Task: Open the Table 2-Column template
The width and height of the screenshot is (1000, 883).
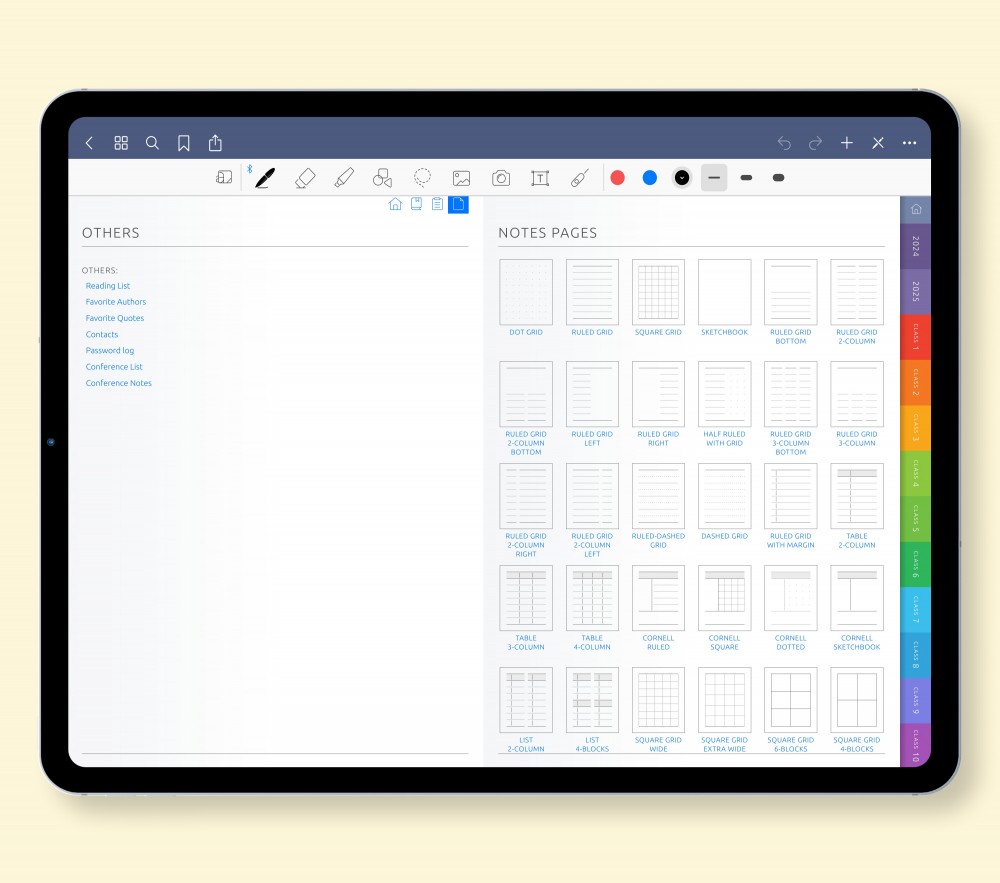Action: (x=857, y=496)
